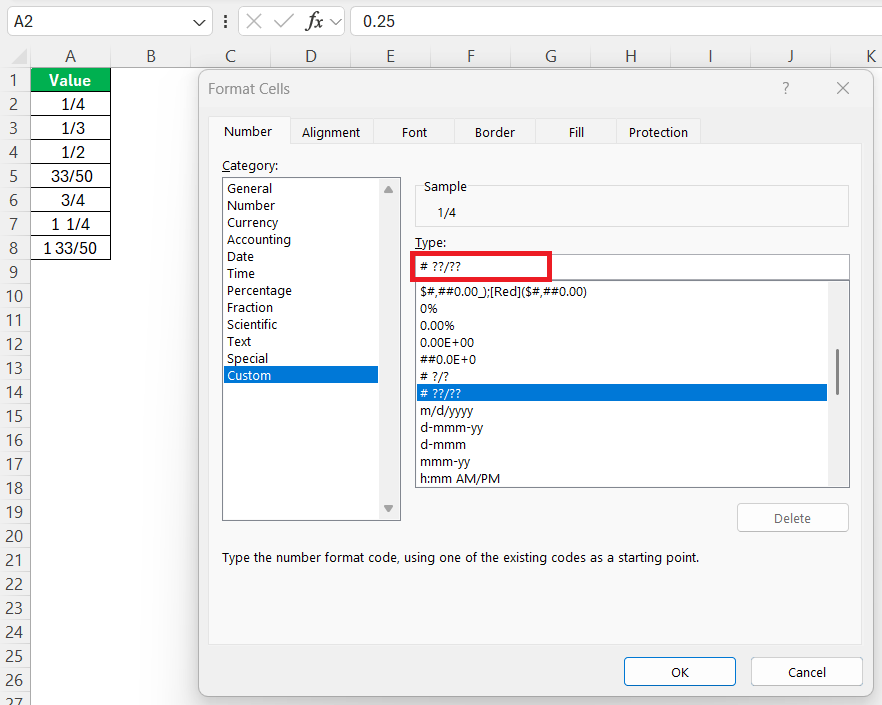Select the Percentage category
Screen dimensions: 882x705
tap(301, 290)
